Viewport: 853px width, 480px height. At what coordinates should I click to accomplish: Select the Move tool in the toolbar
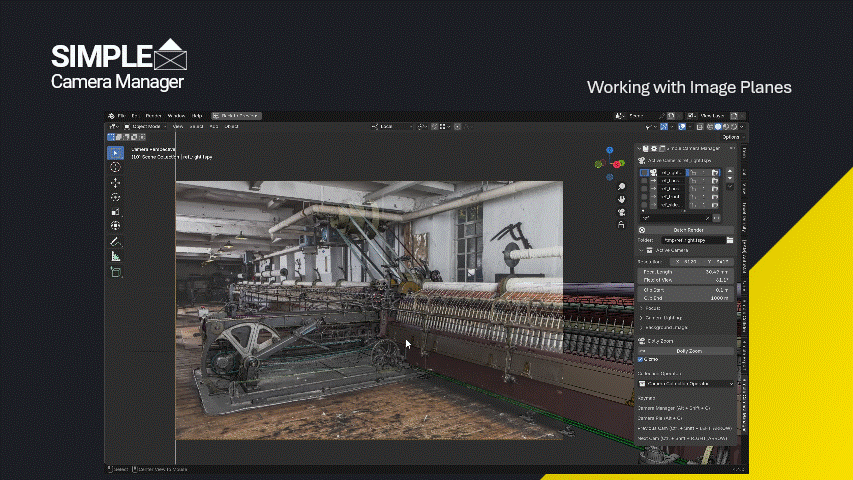[115, 182]
